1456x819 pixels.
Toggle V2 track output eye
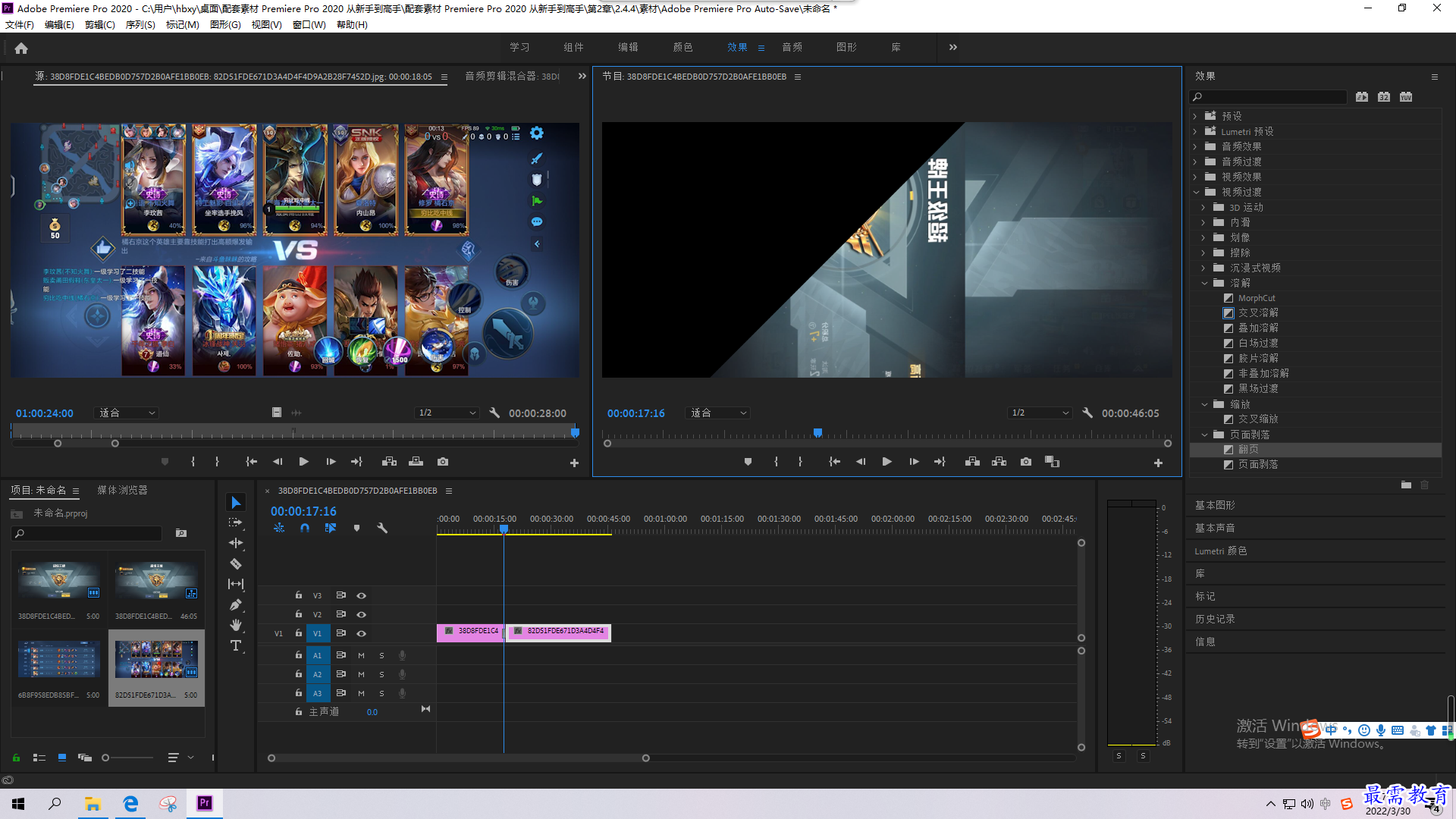click(362, 614)
